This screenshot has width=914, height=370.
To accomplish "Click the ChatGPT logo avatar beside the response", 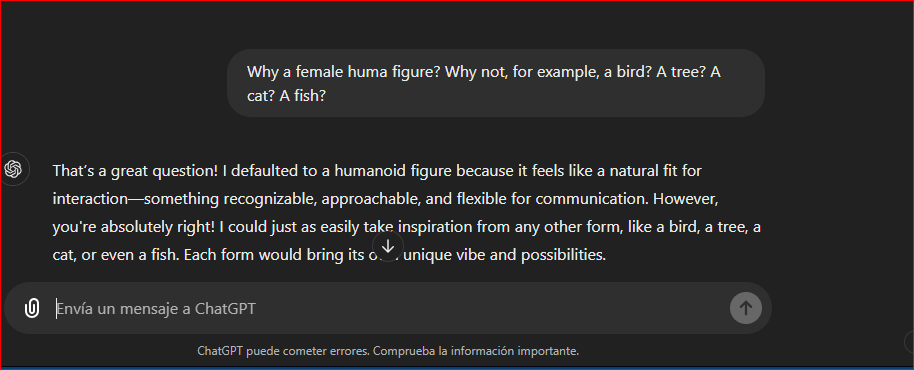I will (x=13, y=170).
